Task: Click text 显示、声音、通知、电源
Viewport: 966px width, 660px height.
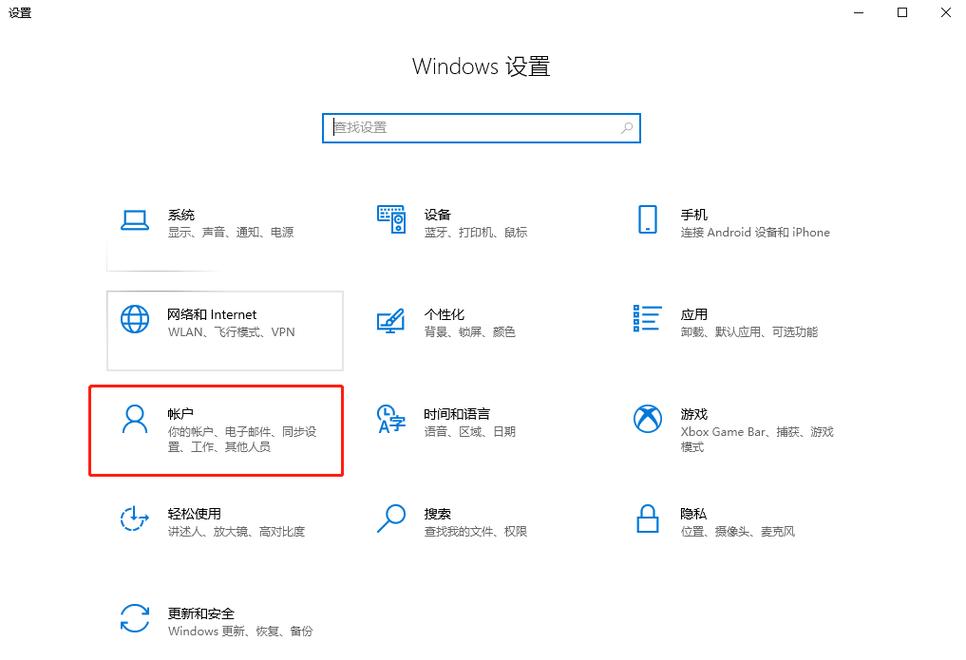Action: pyautogui.click(x=231, y=232)
